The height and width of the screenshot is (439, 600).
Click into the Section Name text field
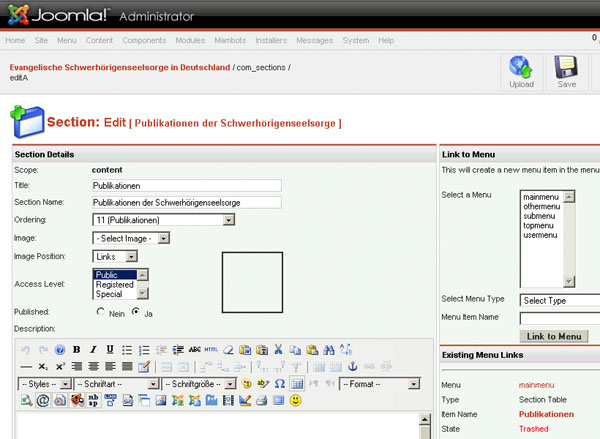coord(186,202)
